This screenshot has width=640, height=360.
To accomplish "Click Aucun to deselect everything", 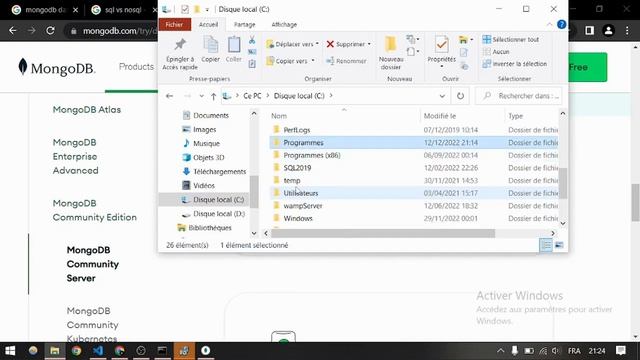I will (496, 51).
